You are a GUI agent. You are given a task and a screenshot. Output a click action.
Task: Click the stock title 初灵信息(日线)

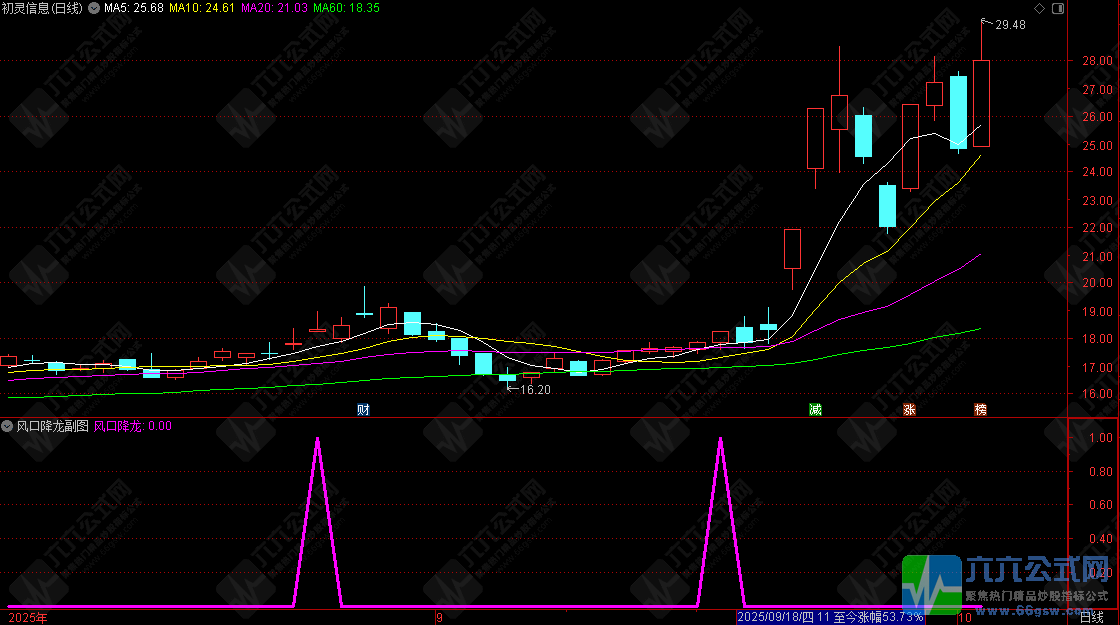pos(41,9)
